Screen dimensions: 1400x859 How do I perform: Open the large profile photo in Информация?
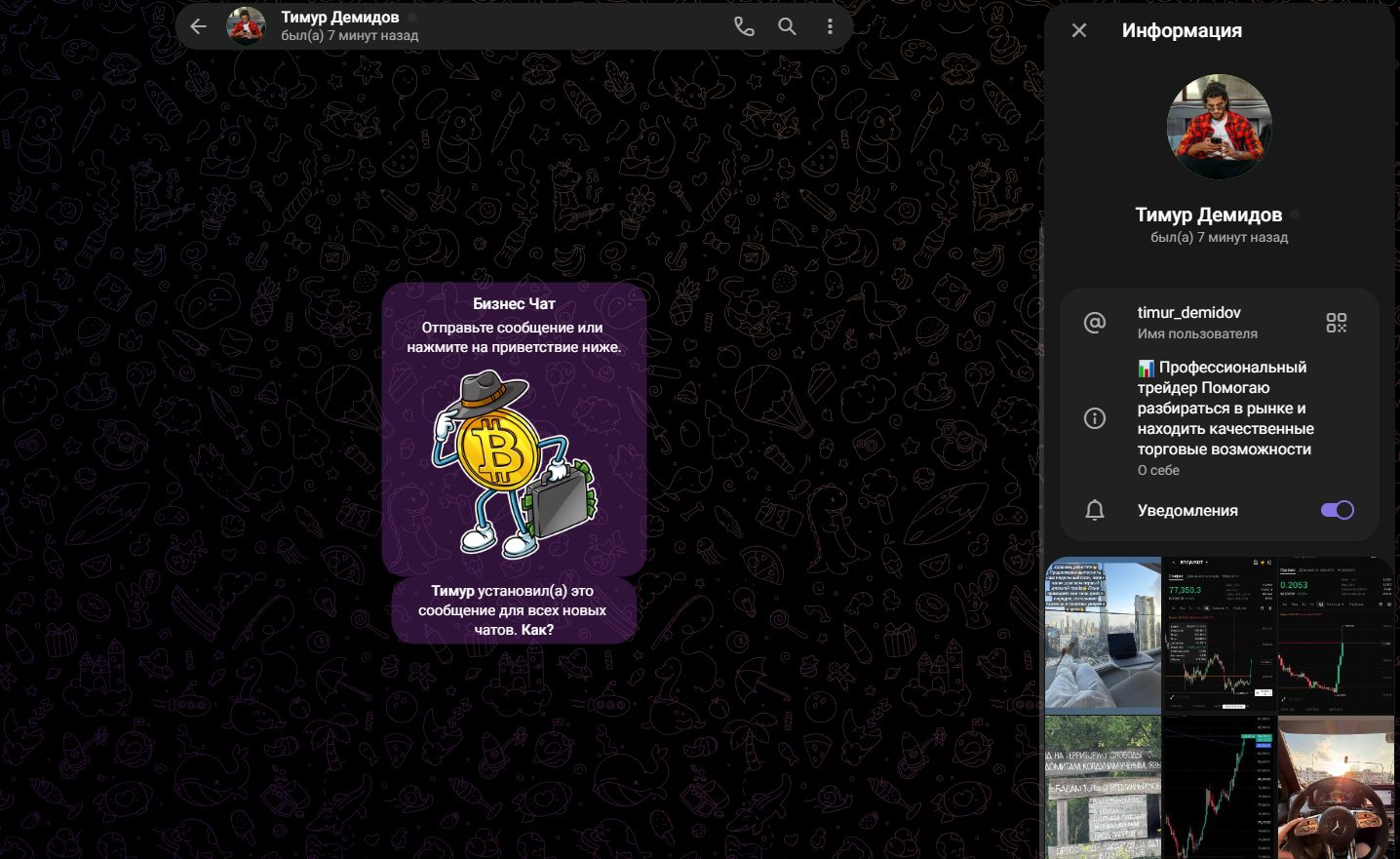click(x=1219, y=127)
